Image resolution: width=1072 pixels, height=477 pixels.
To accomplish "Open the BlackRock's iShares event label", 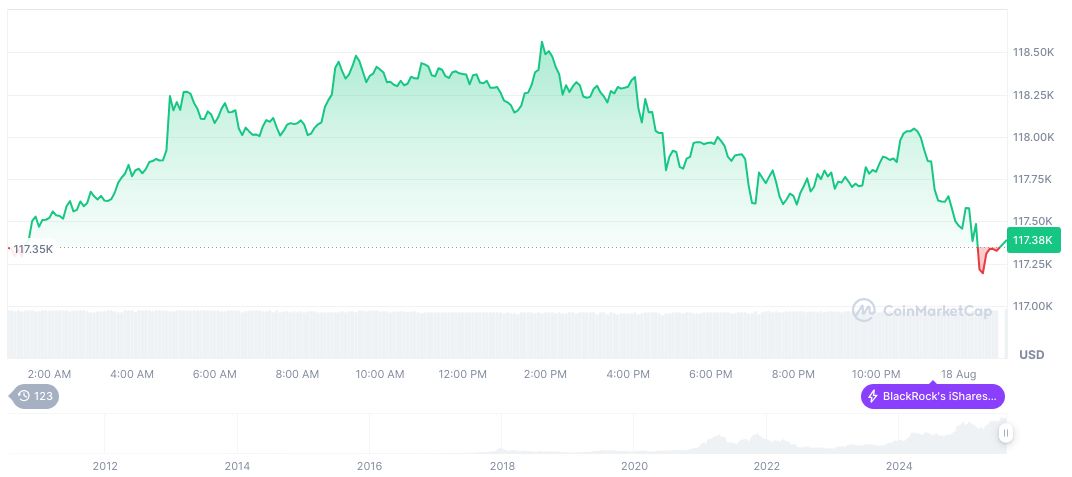I will click(x=939, y=396).
